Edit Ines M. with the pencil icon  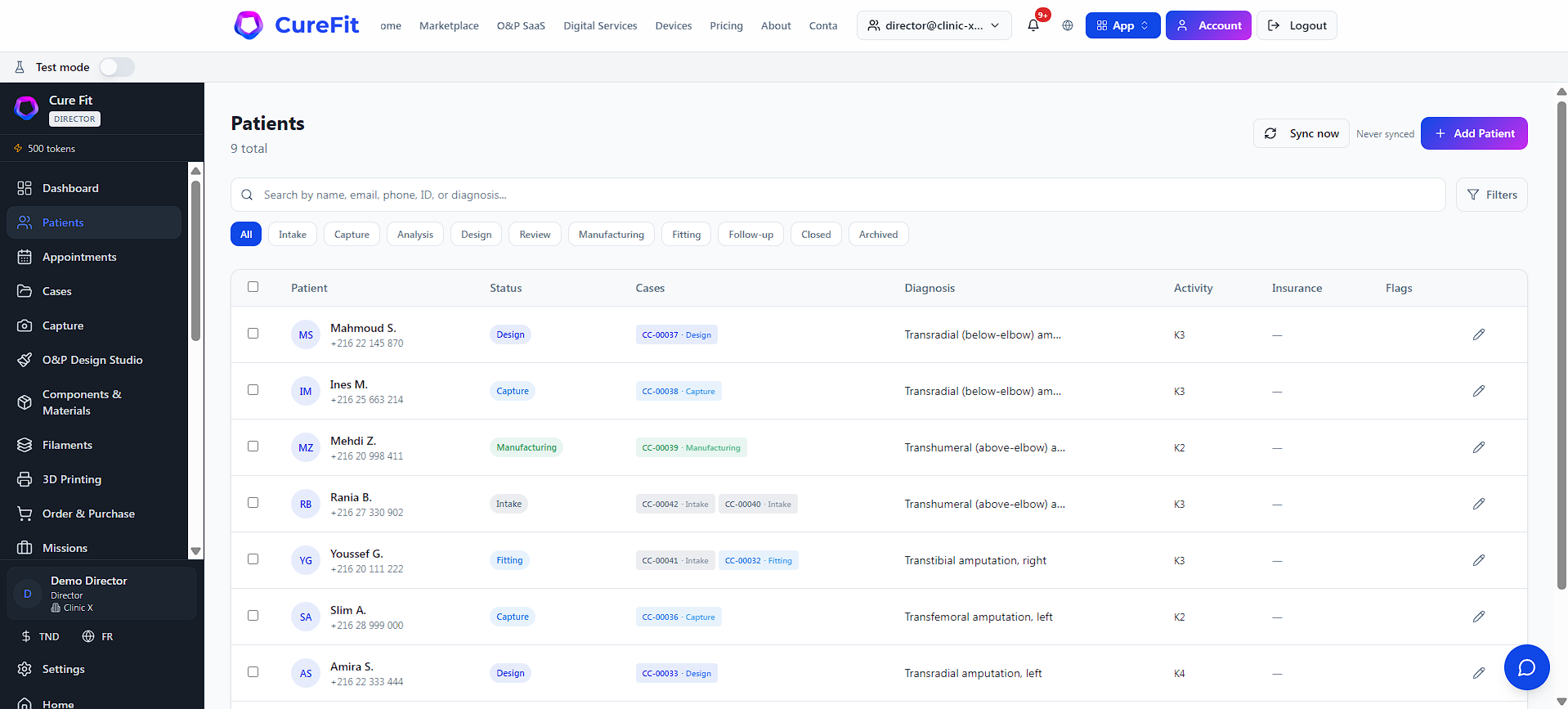pyautogui.click(x=1479, y=391)
